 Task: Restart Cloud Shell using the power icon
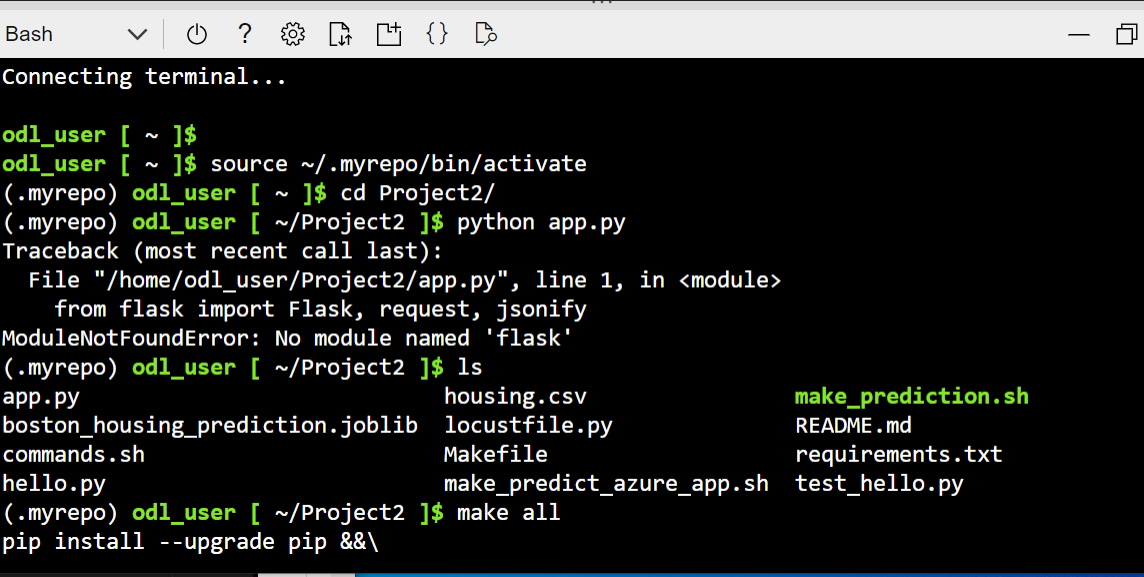(196, 33)
